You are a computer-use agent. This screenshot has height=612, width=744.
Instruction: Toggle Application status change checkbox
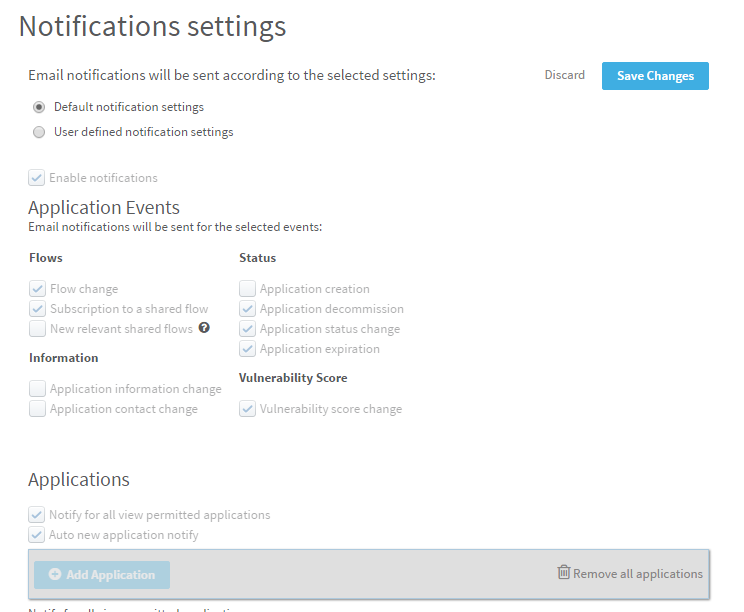(x=248, y=329)
